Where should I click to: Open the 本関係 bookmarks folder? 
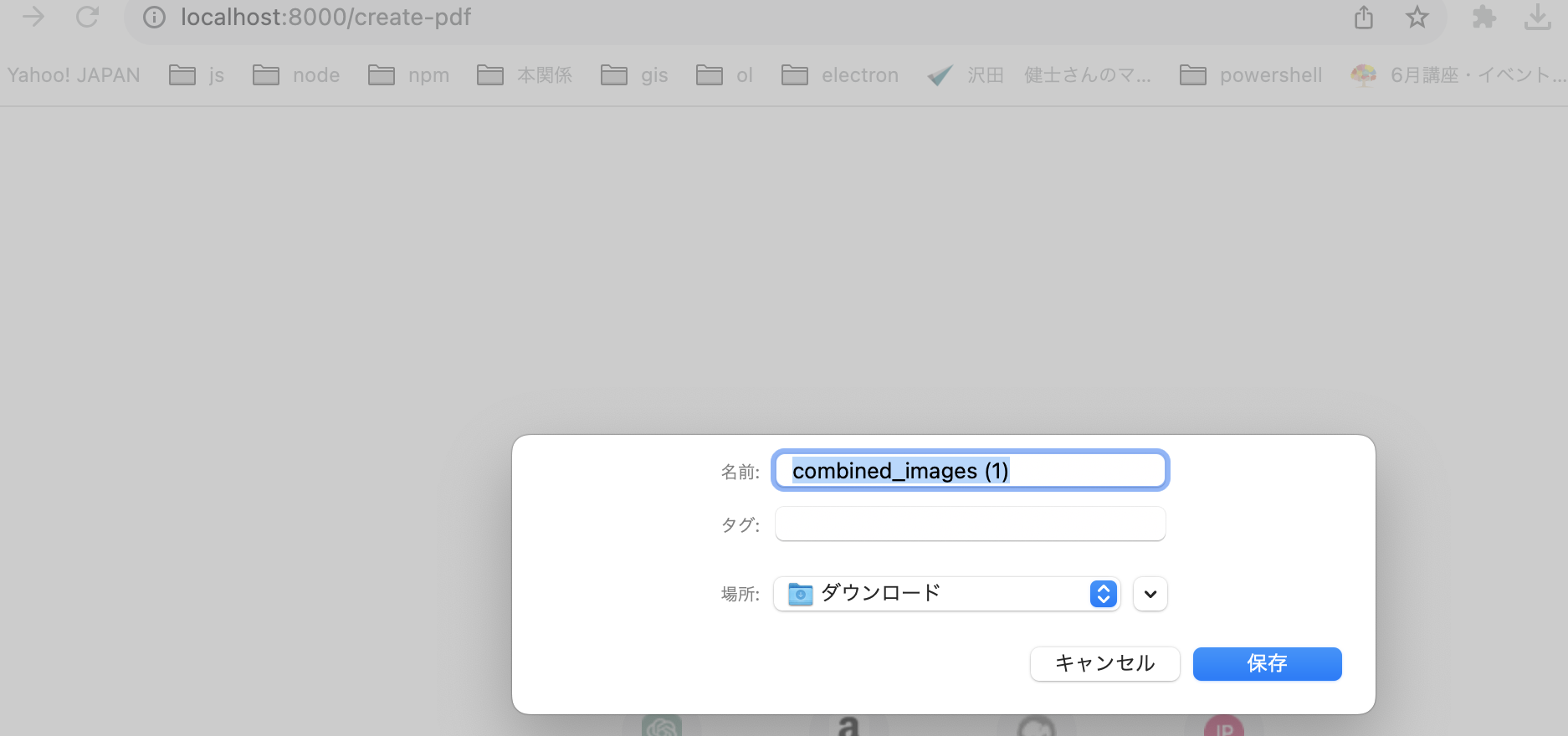point(525,75)
